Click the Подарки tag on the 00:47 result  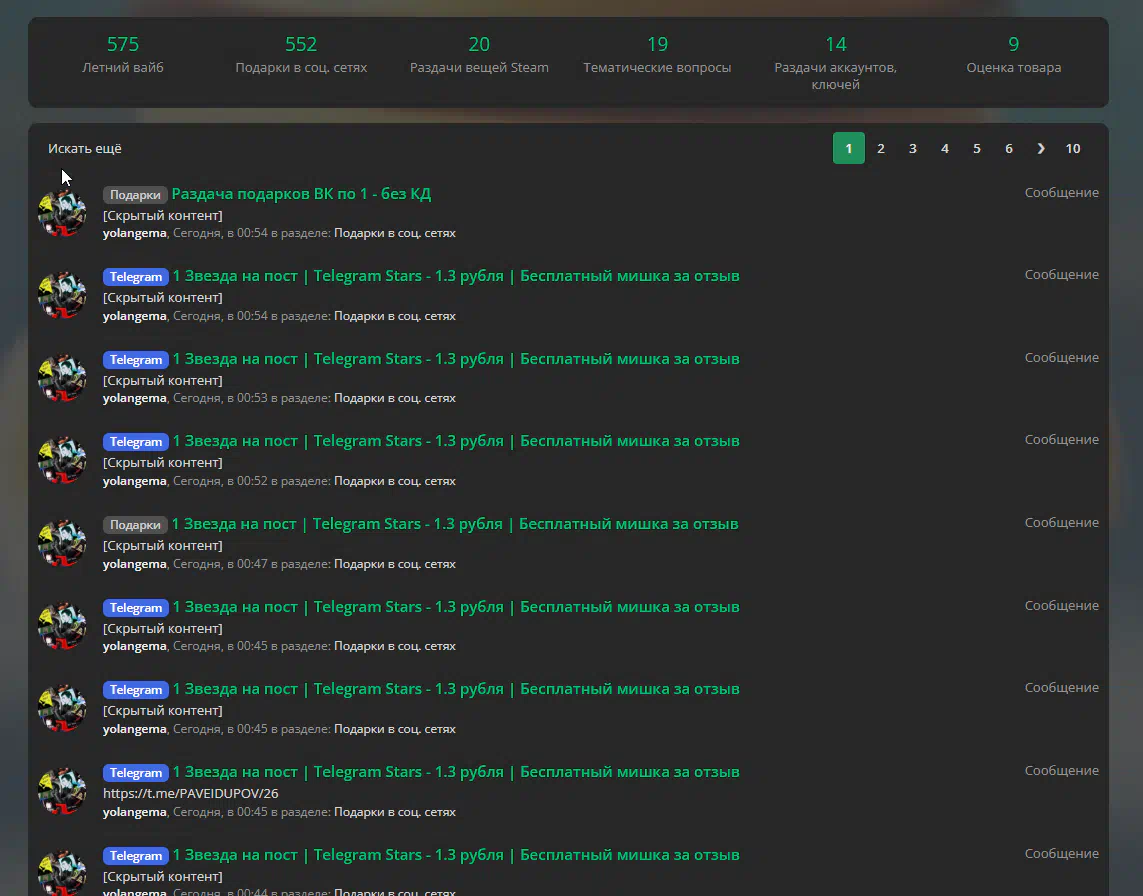click(x=135, y=525)
